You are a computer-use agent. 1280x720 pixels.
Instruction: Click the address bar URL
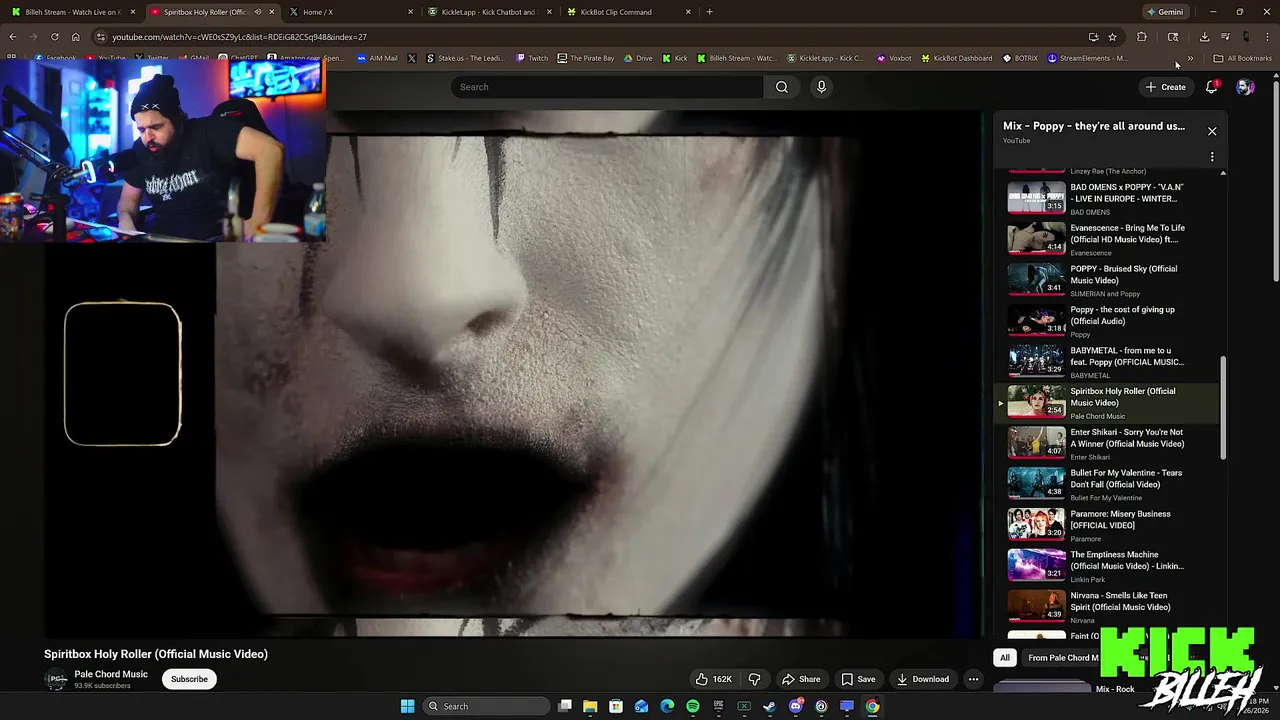239,37
